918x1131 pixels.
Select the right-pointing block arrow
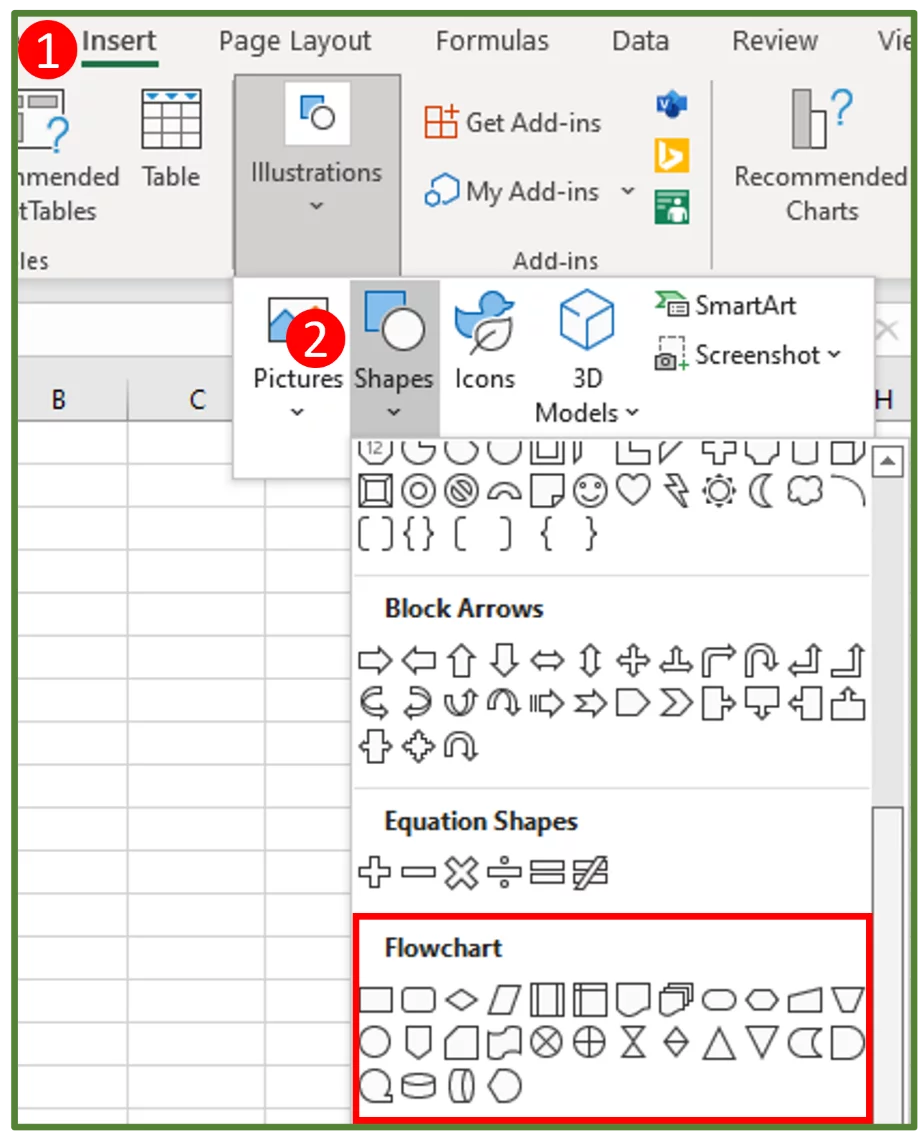(376, 661)
